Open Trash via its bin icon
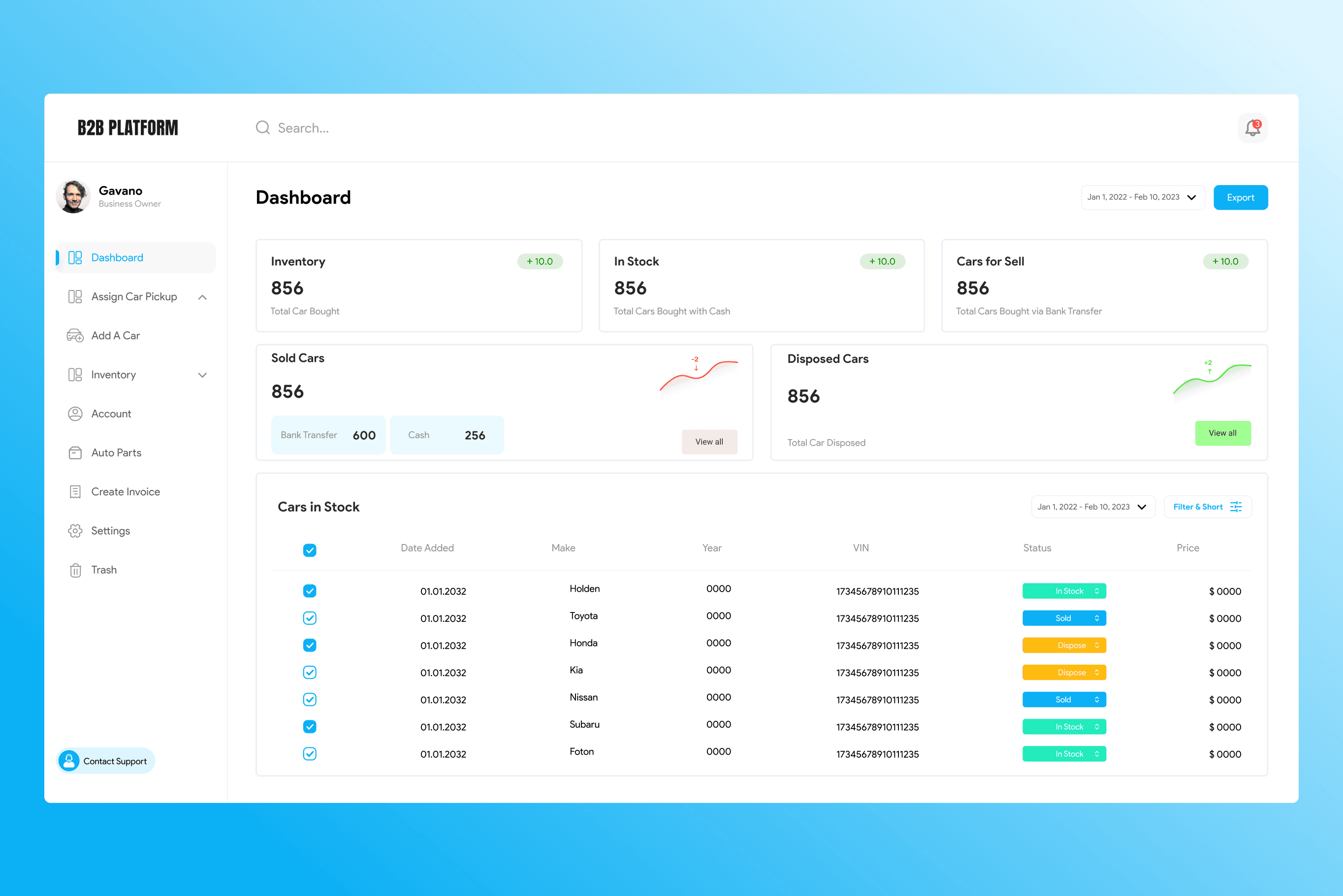The image size is (1343, 896). [x=75, y=570]
